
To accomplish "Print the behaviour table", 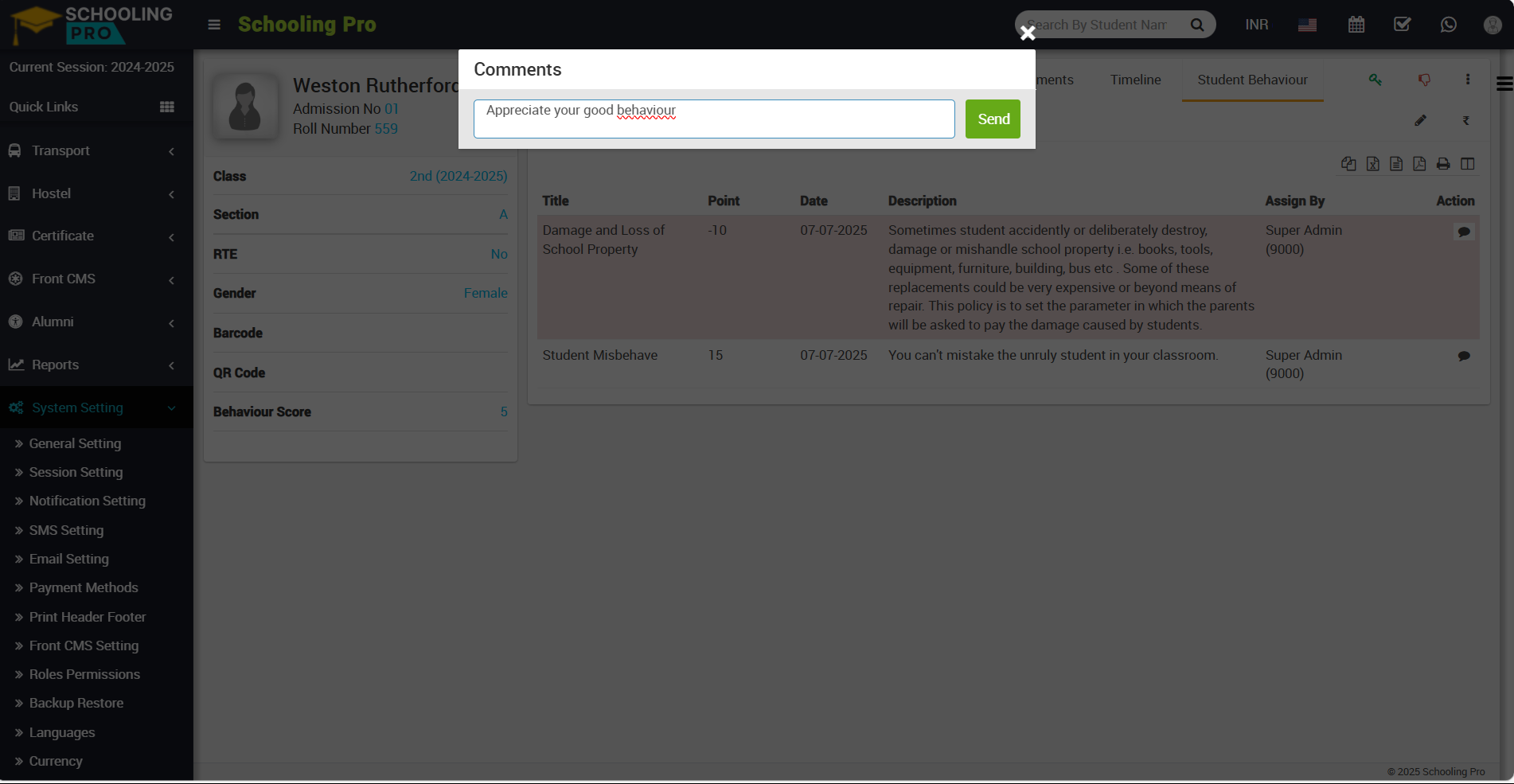I will coord(1443,163).
